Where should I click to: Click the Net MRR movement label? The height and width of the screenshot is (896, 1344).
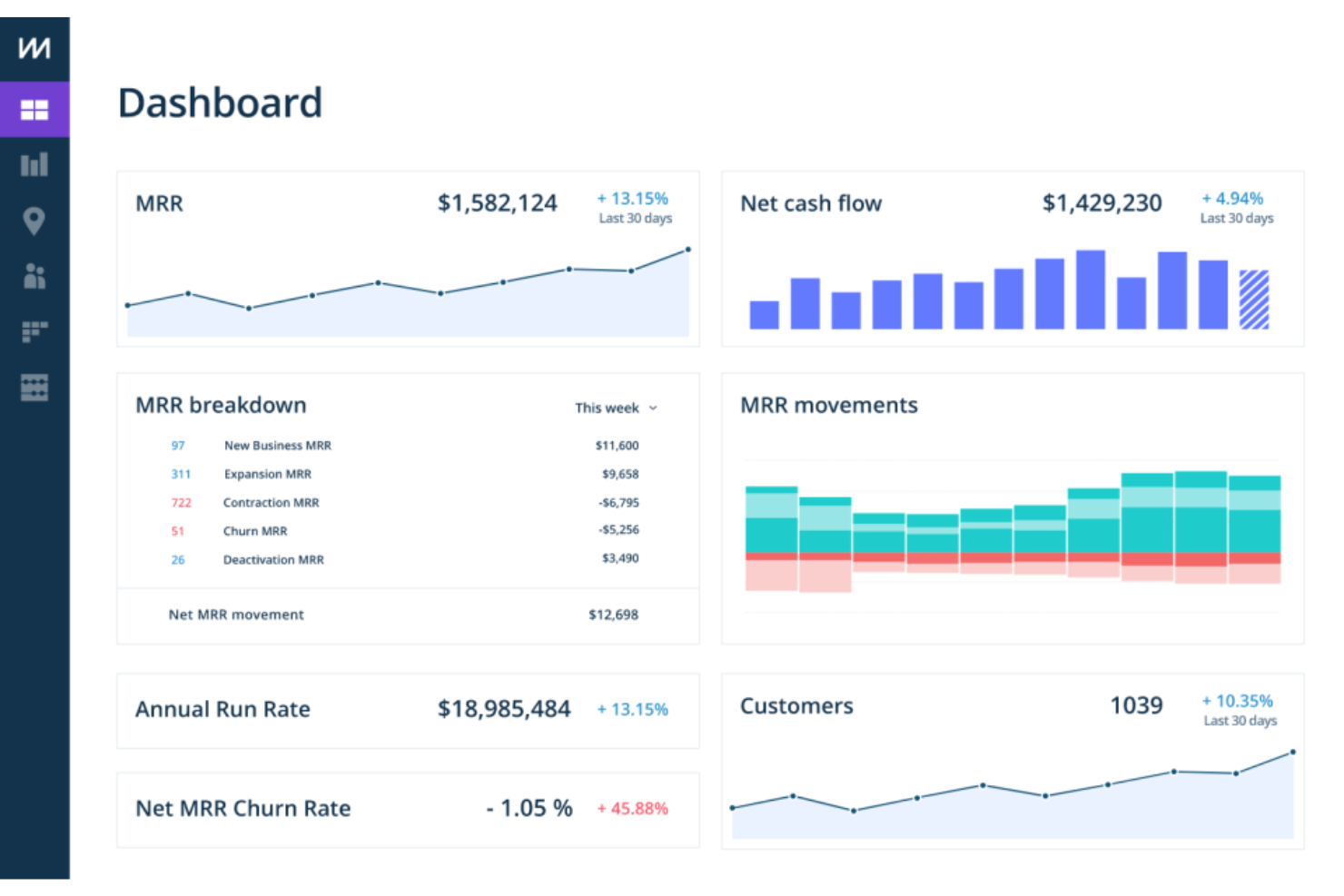(236, 615)
